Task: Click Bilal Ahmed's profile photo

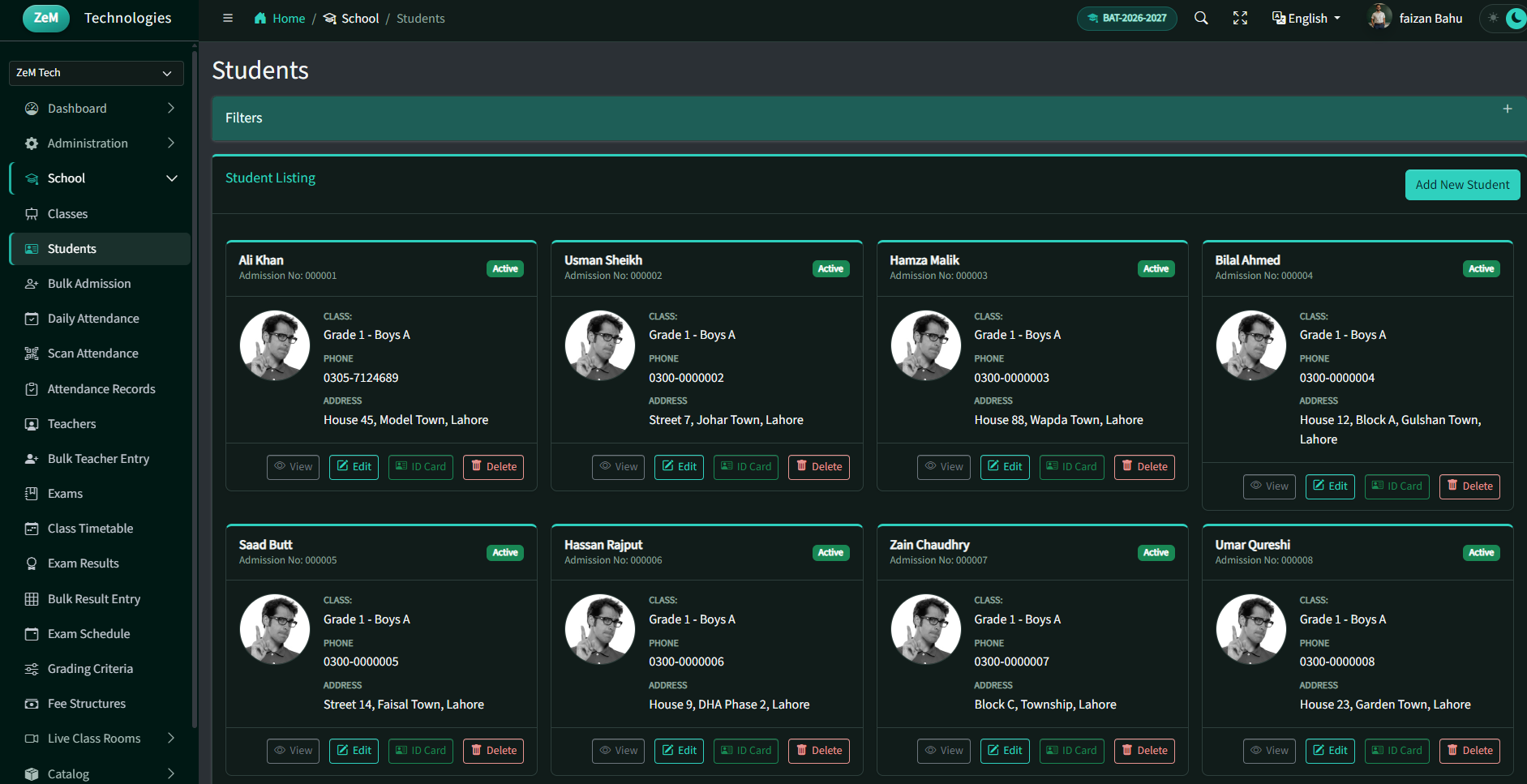Action: (x=1250, y=345)
